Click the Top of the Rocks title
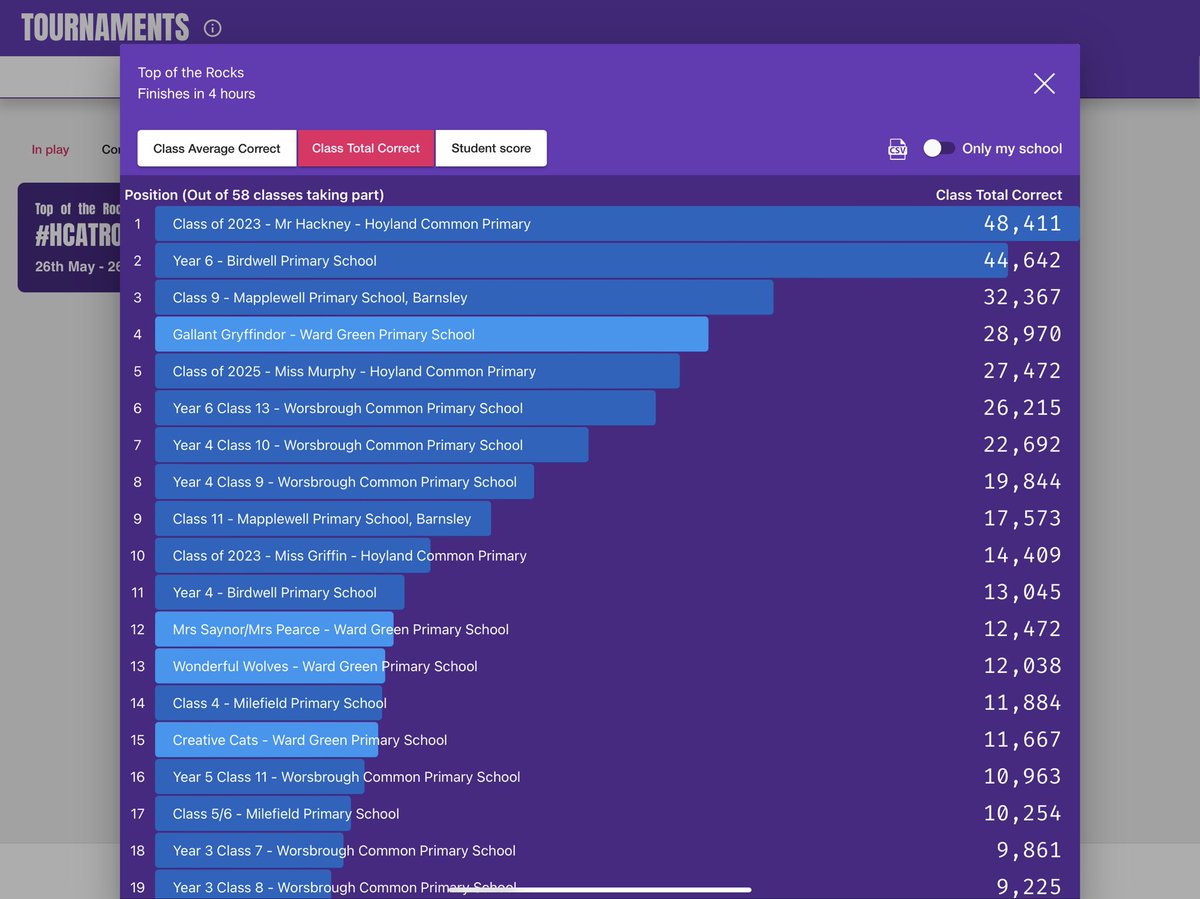The height and width of the screenshot is (899, 1200). (191, 73)
